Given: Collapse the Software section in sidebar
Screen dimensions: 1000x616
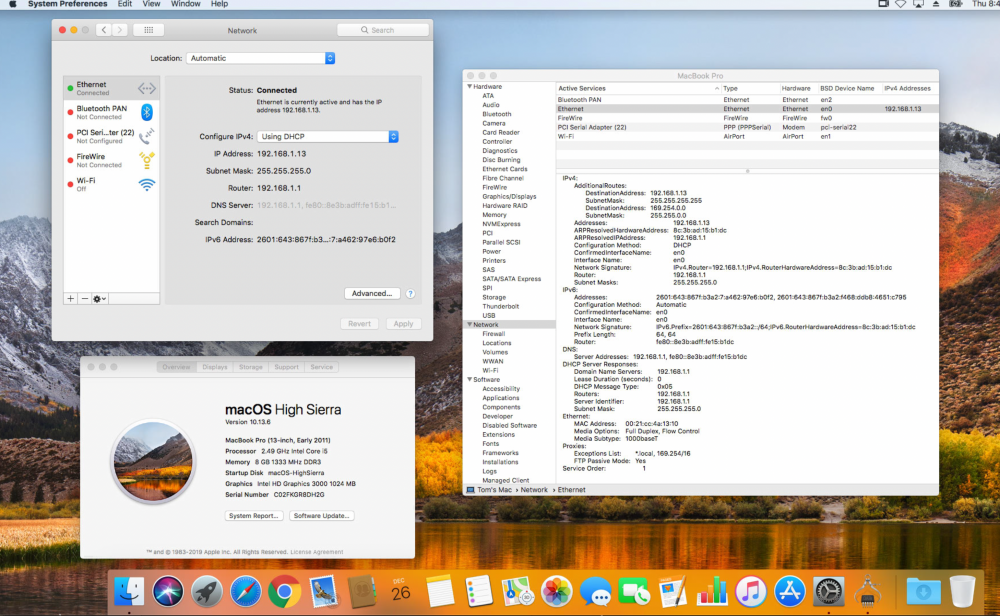Looking at the screenshot, I should (470, 379).
